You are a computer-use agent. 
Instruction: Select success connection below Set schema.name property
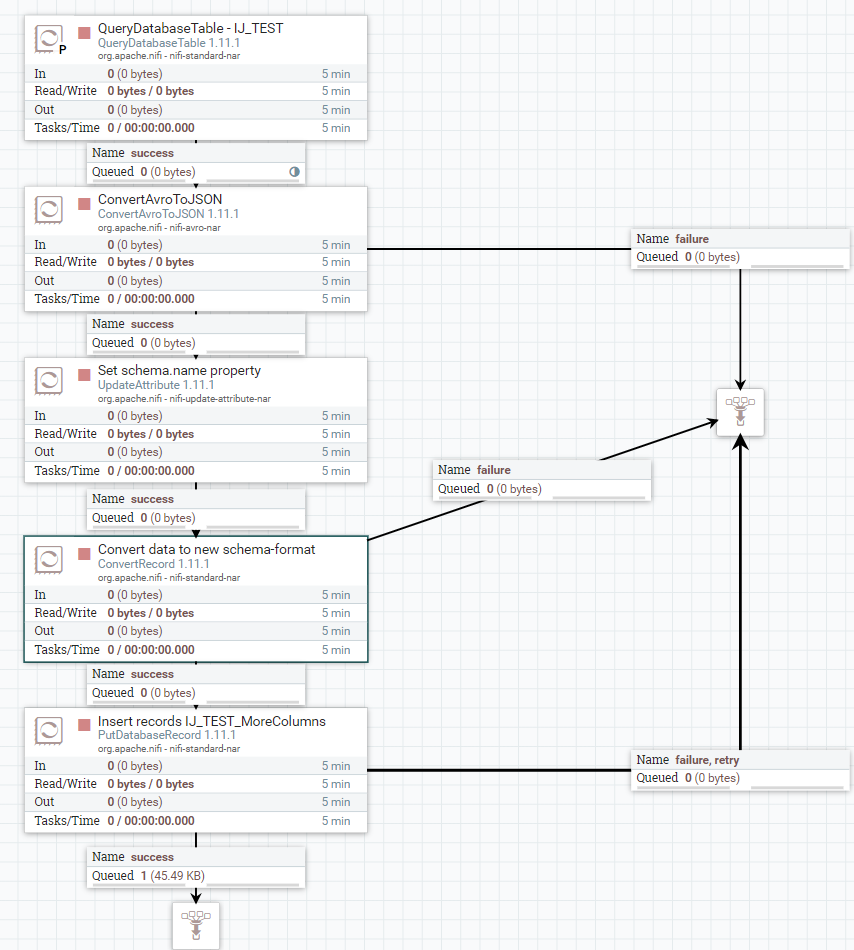pos(196,509)
